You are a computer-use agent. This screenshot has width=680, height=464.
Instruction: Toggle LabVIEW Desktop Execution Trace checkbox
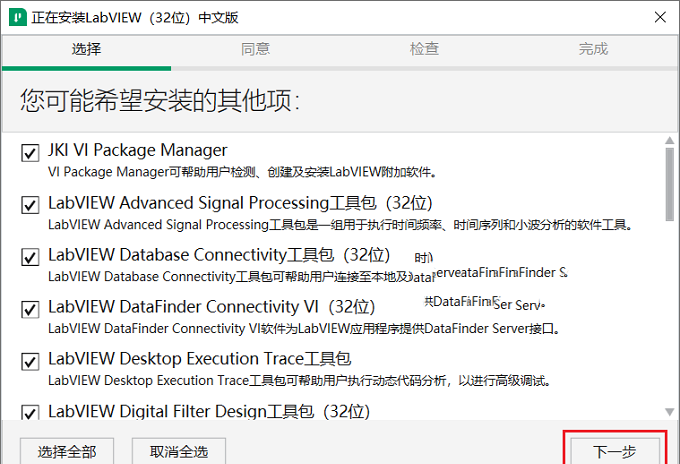(30, 361)
